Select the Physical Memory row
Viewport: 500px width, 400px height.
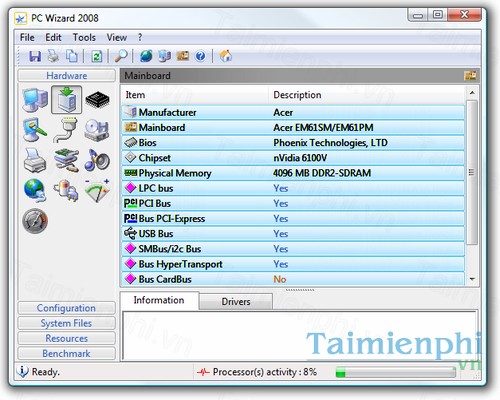coord(293,173)
